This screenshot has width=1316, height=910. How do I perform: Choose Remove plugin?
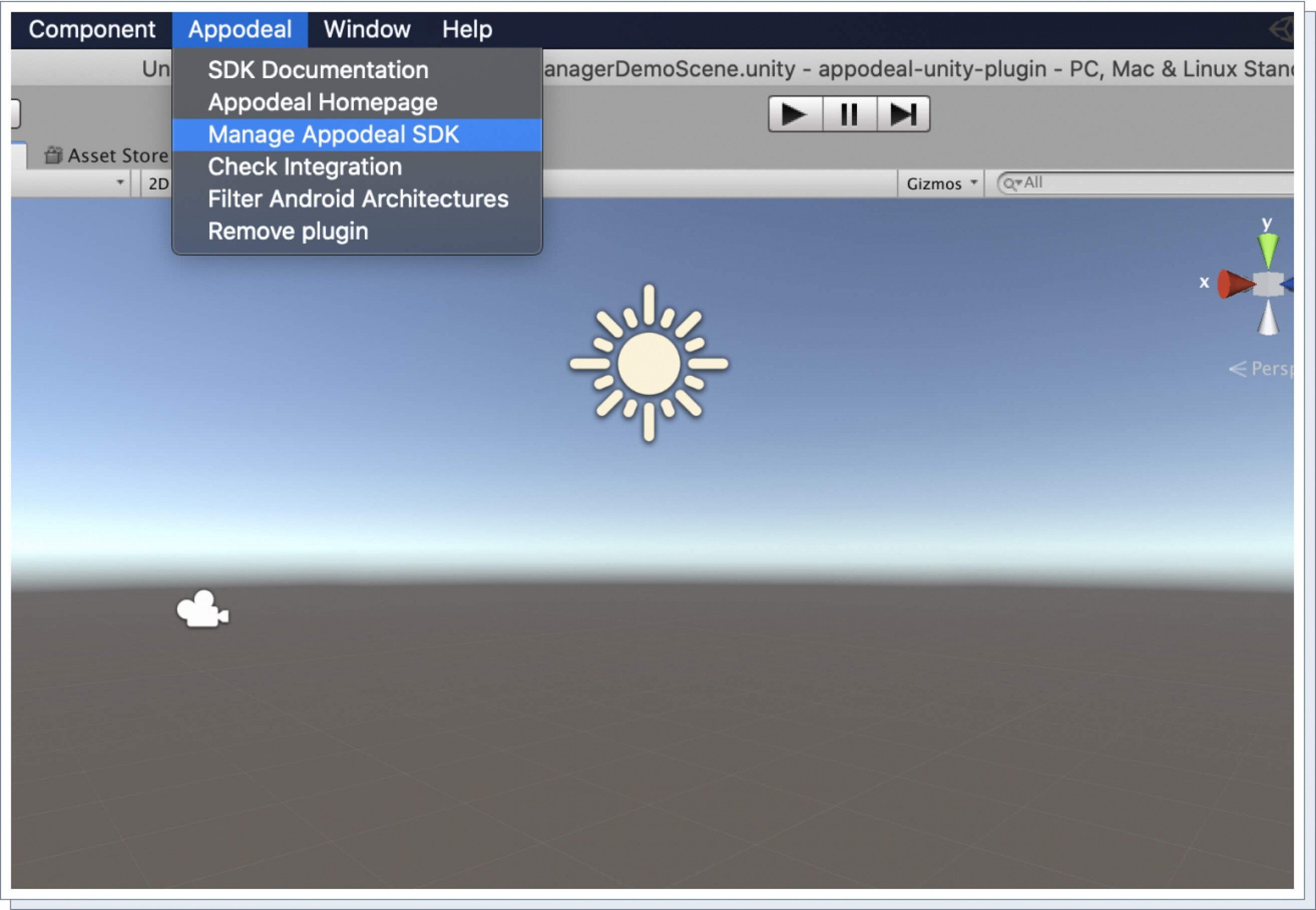tap(357, 231)
